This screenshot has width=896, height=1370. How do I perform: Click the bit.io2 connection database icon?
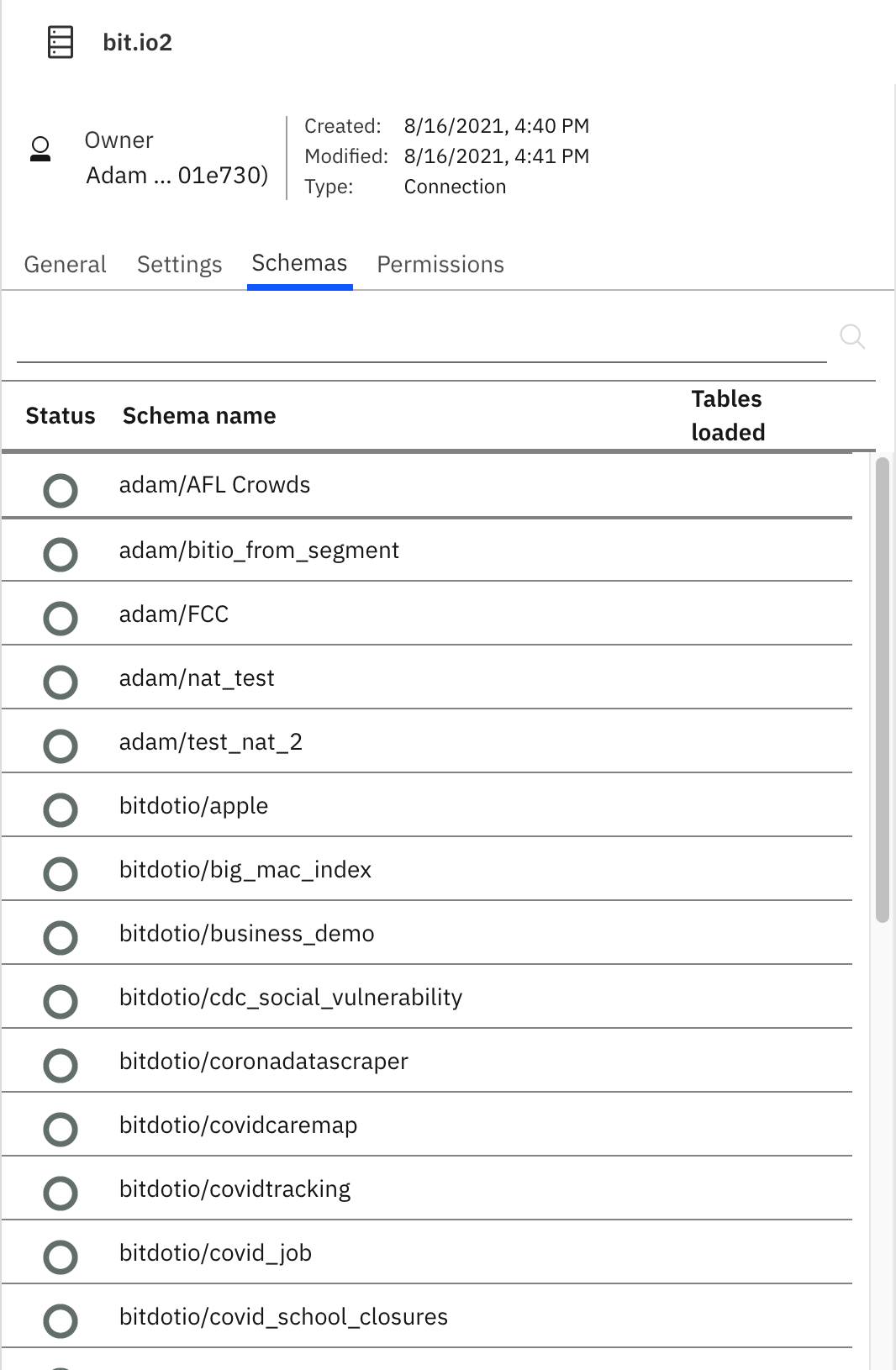61,42
